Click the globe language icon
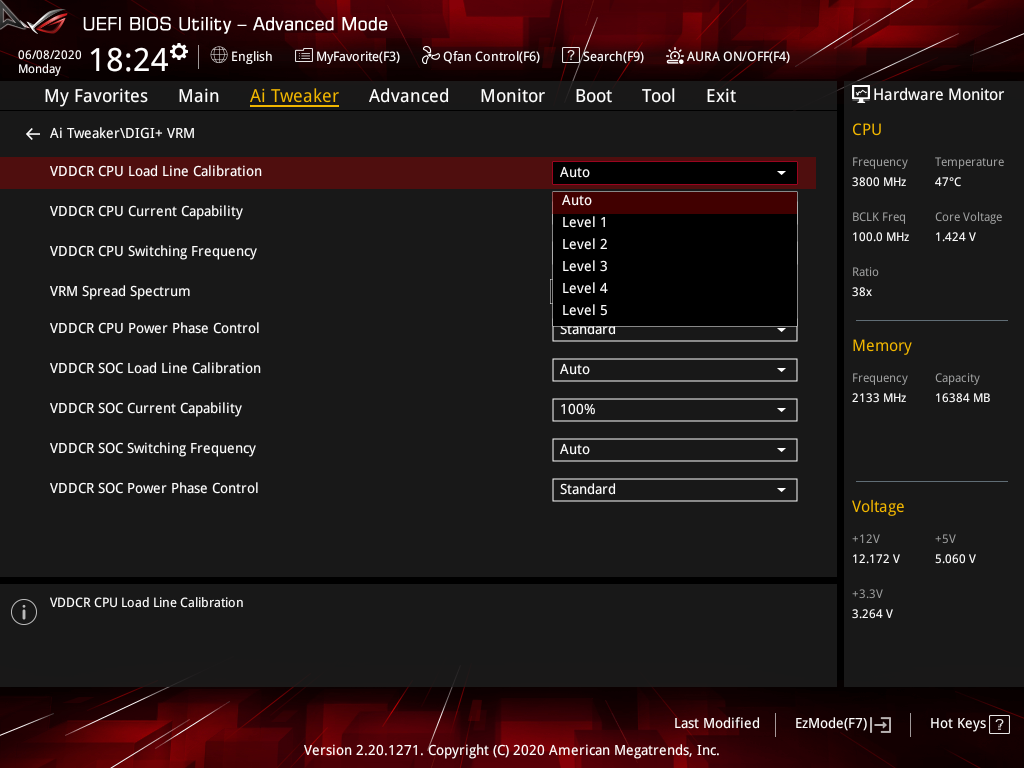The width and height of the screenshot is (1024, 768). click(219, 56)
